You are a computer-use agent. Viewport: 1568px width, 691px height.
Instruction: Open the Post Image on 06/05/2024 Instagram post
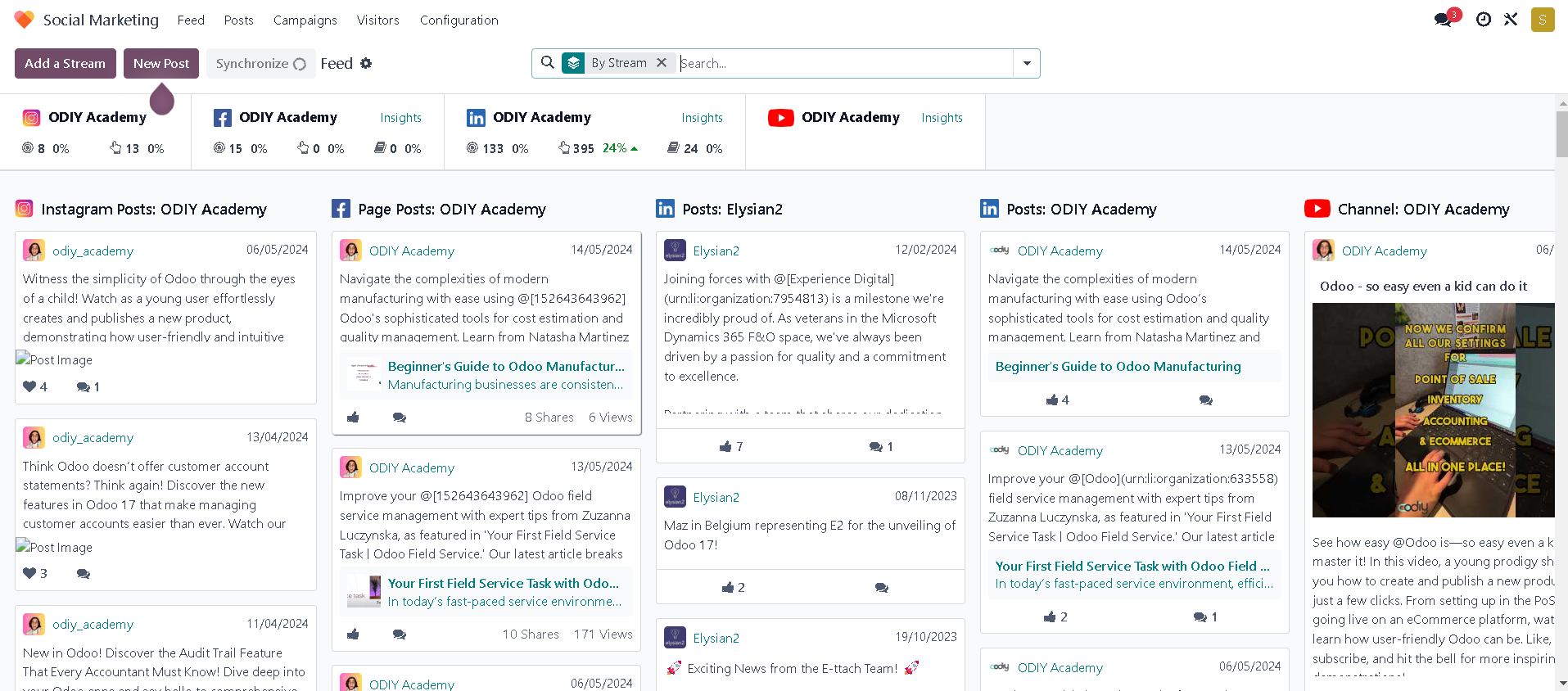tap(54, 359)
